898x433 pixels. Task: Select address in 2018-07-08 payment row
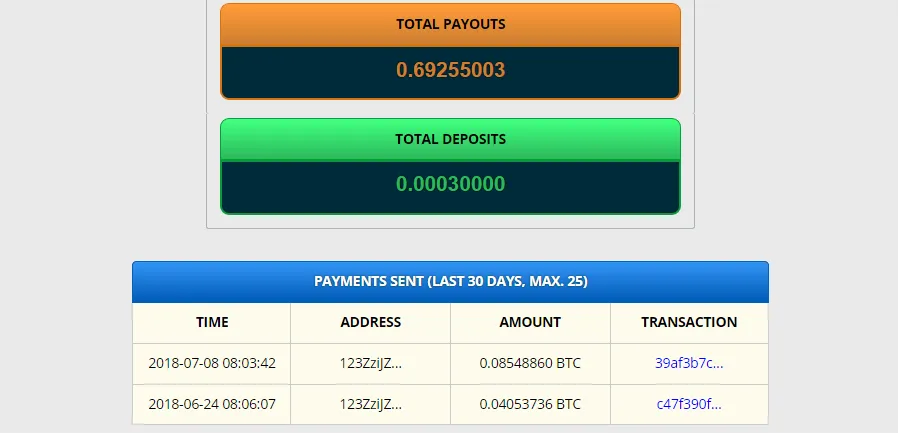pos(371,363)
